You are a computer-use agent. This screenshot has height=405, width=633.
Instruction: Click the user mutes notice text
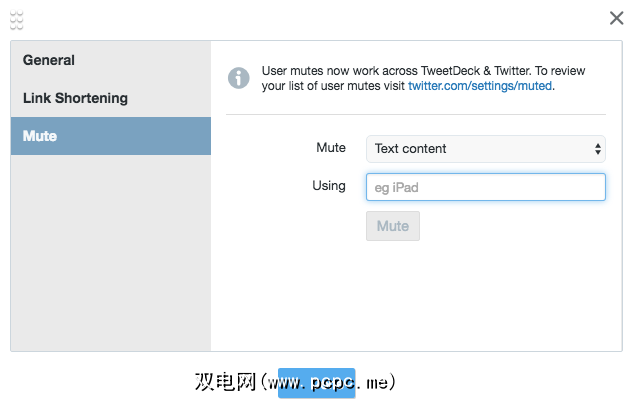pos(420,71)
